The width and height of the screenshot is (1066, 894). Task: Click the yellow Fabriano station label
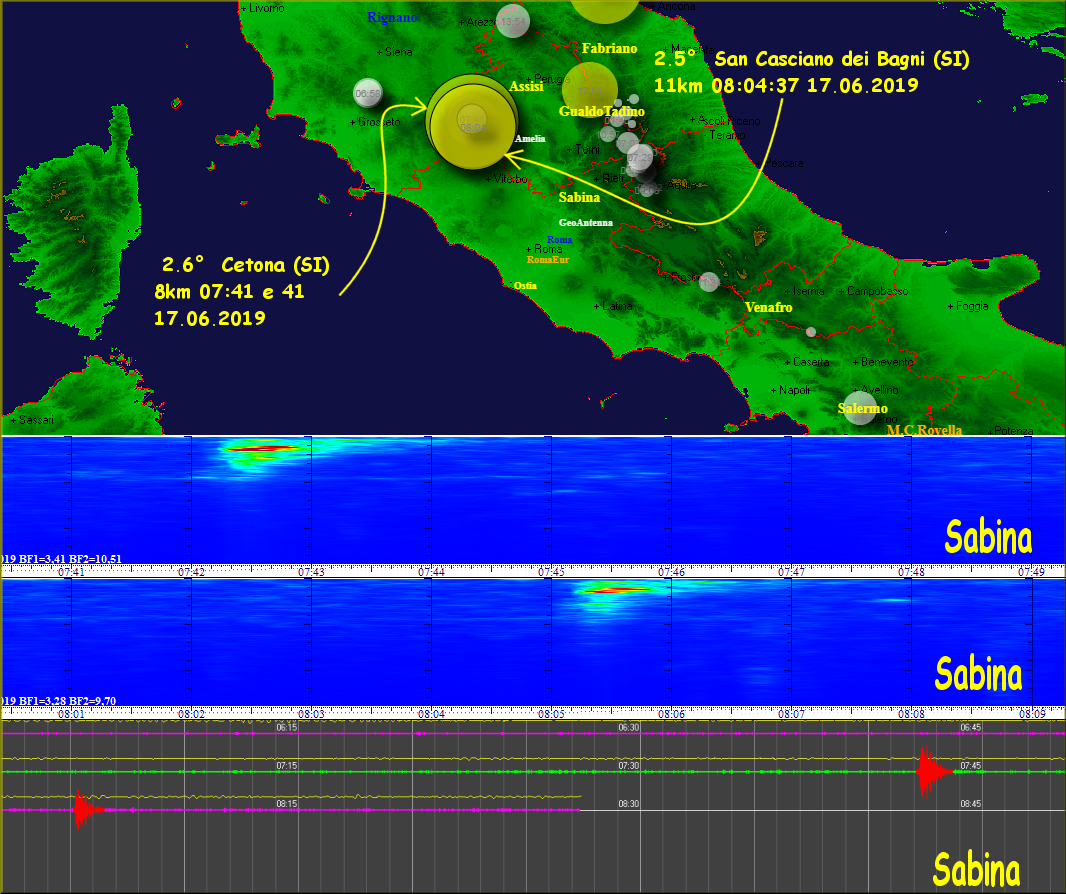tap(609, 48)
